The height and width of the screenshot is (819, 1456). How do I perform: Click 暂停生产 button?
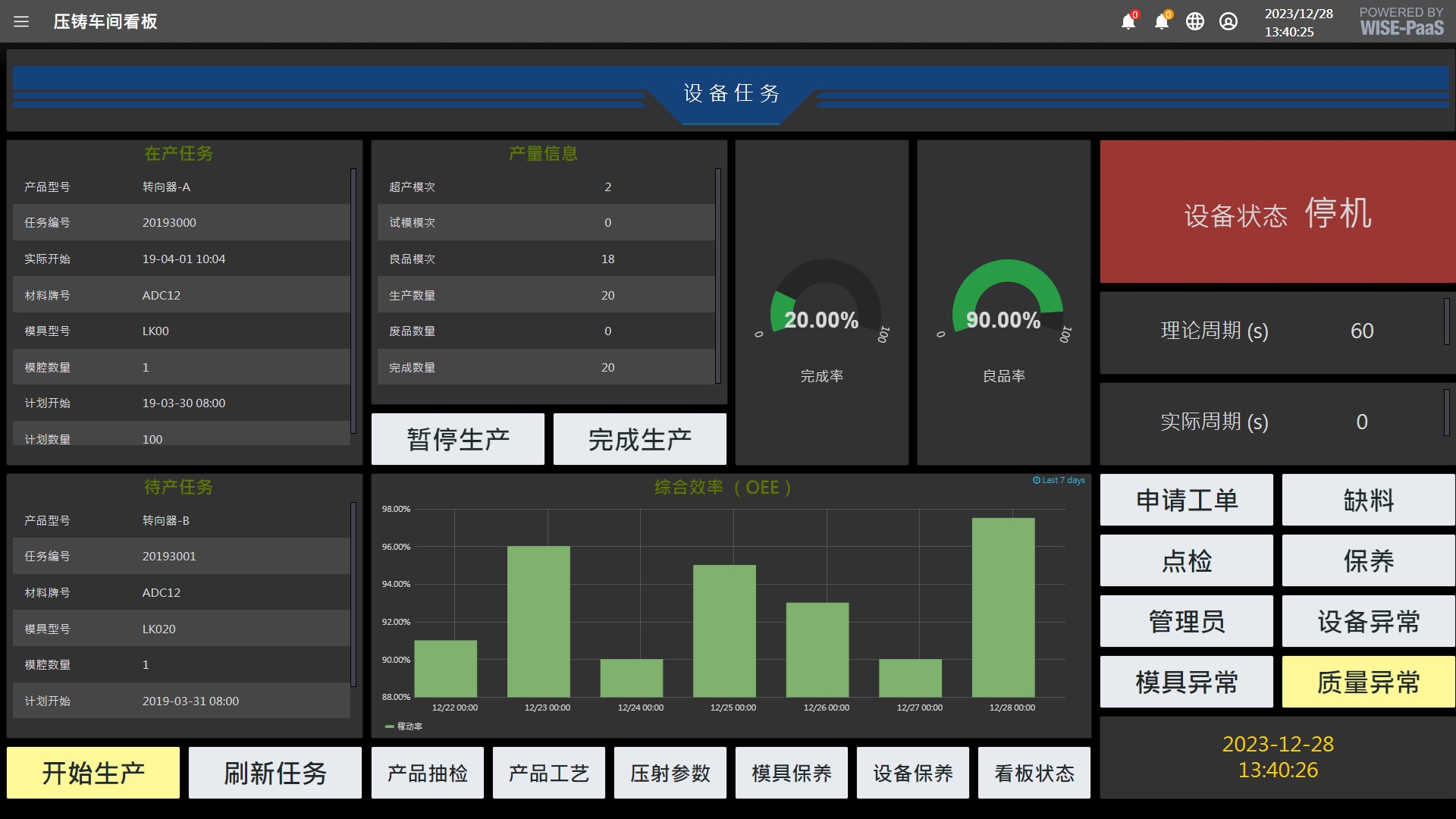click(x=458, y=439)
